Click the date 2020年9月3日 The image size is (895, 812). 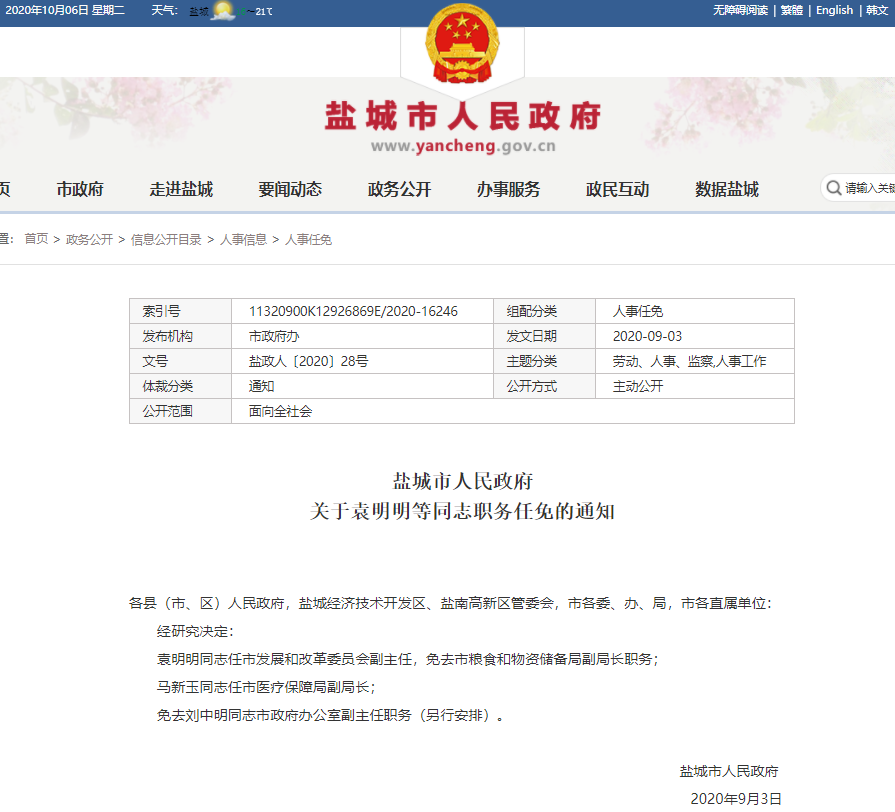pos(736,799)
